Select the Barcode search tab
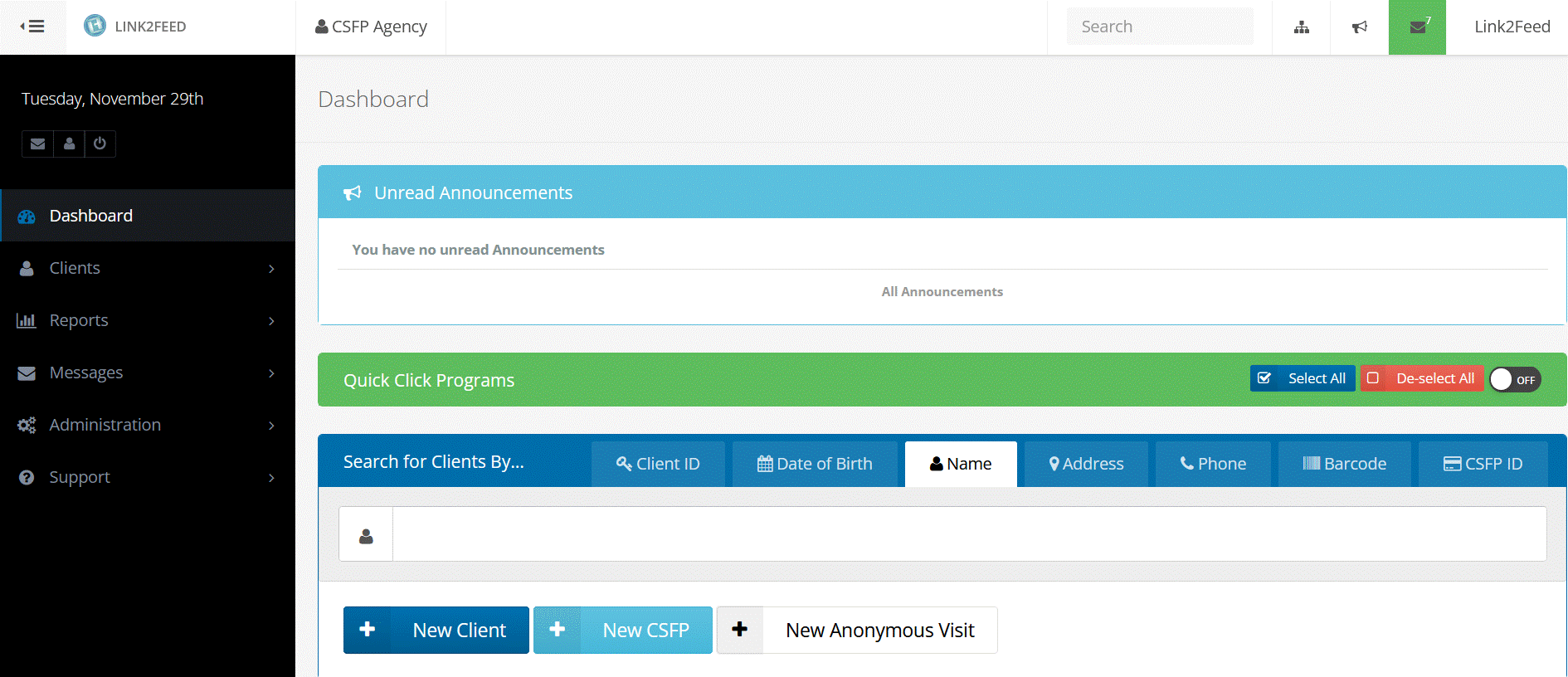The width and height of the screenshot is (1568, 677). point(1344,464)
